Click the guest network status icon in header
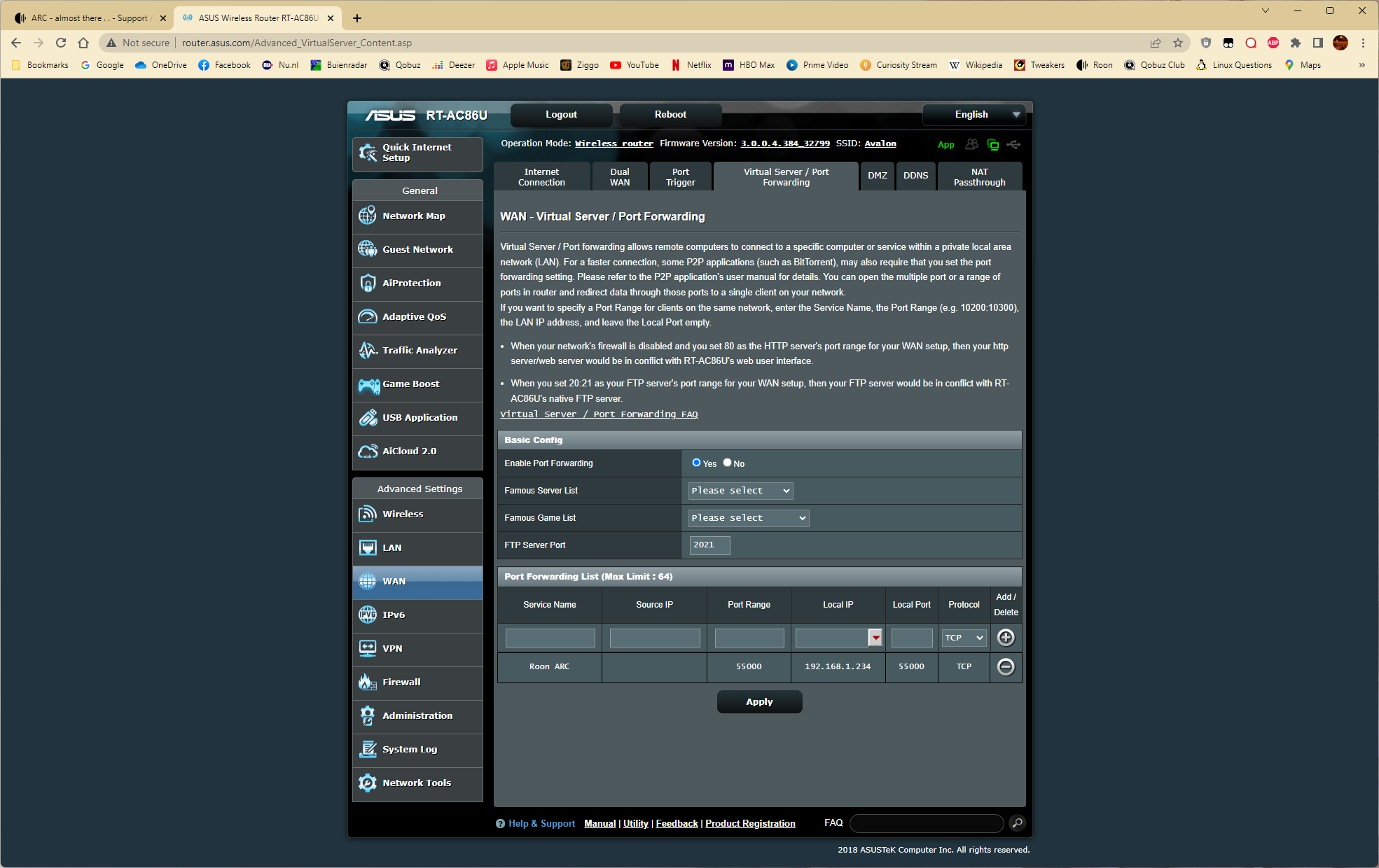This screenshot has width=1379, height=868. (971, 144)
